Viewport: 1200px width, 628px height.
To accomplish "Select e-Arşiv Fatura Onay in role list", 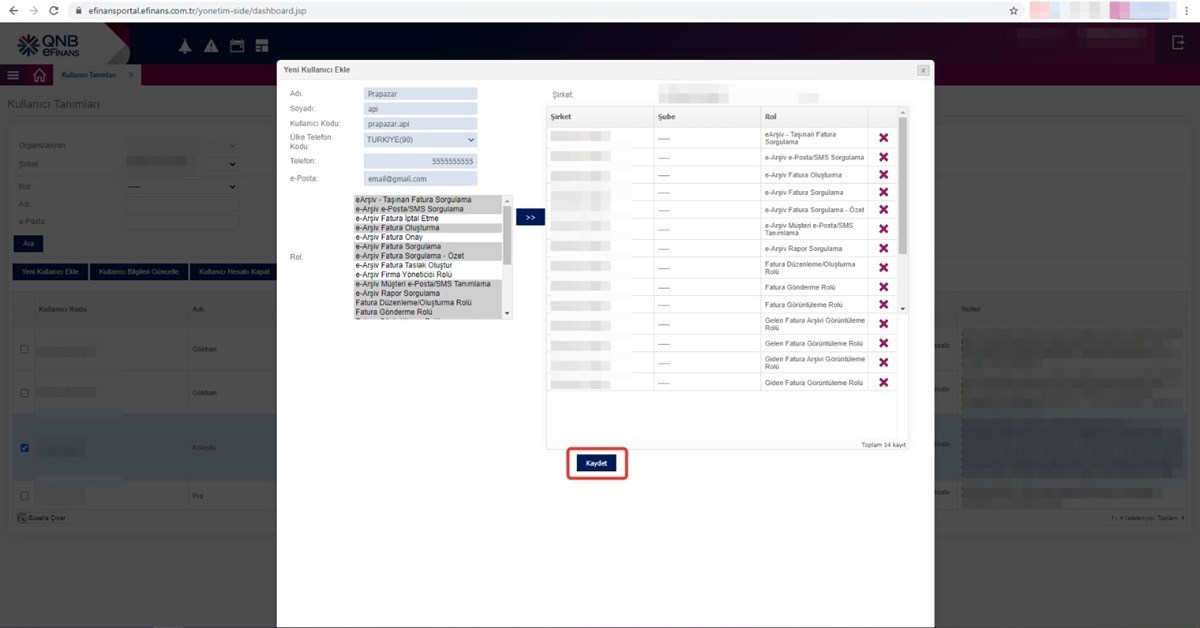I will [x=428, y=237].
